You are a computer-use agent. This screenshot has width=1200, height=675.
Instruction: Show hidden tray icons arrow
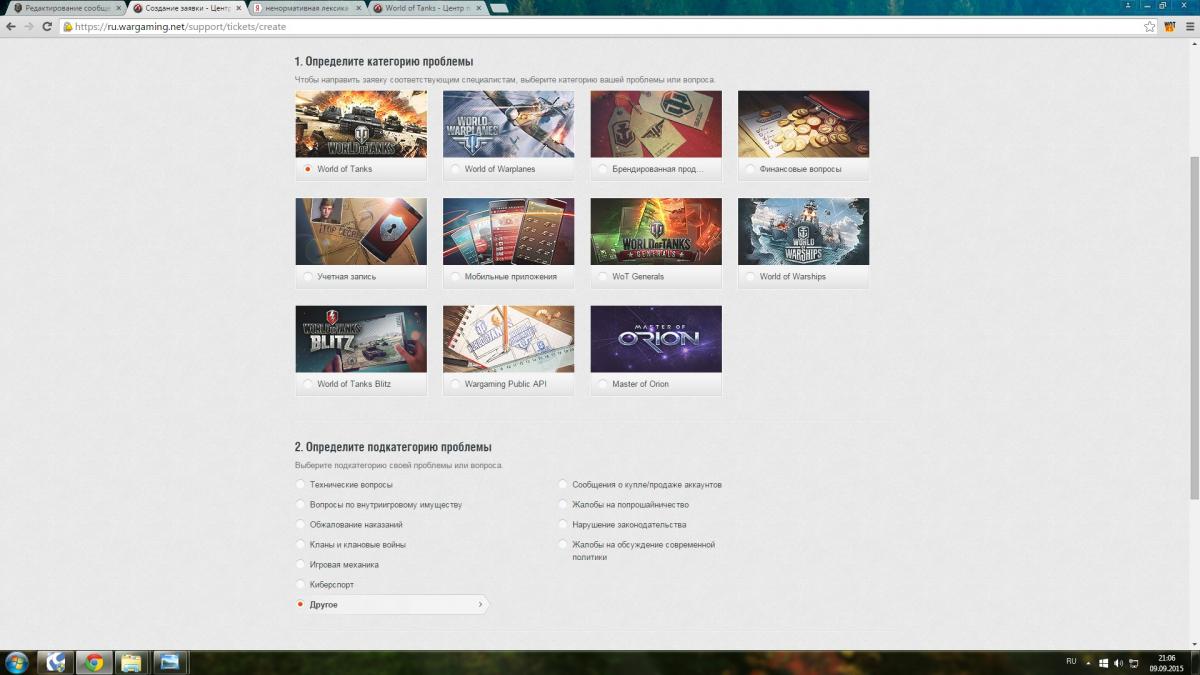1090,662
